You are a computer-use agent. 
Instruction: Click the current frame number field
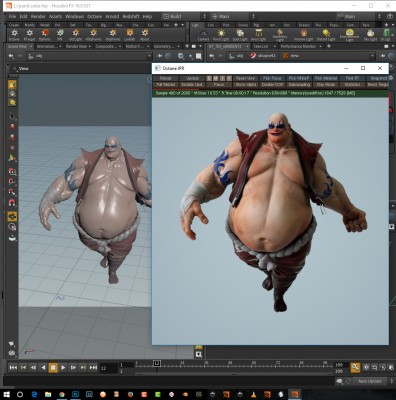pyautogui.click(x=108, y=368)
